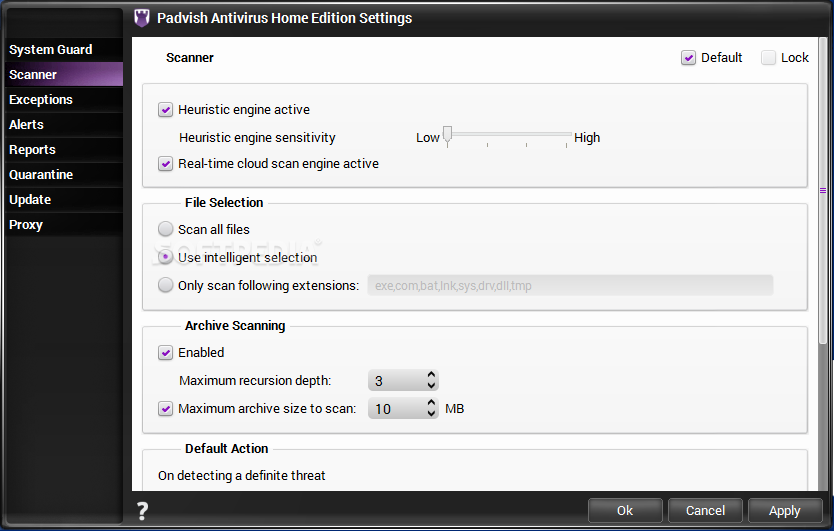Toggle Heuristic engine active checkbox
Image resolution: width=834 pixels, height=531 pixels.
click(x=165, y=110)
